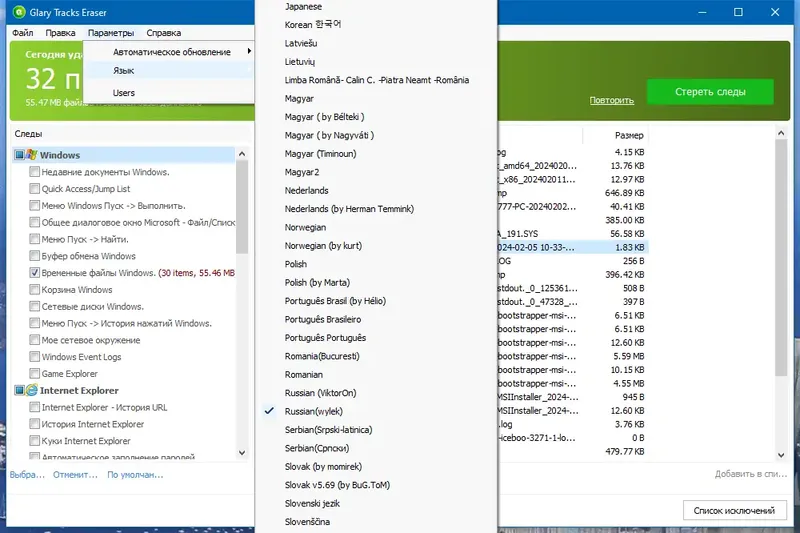Click the Windows flag icon in tree
800x533 pixels.
32,155
